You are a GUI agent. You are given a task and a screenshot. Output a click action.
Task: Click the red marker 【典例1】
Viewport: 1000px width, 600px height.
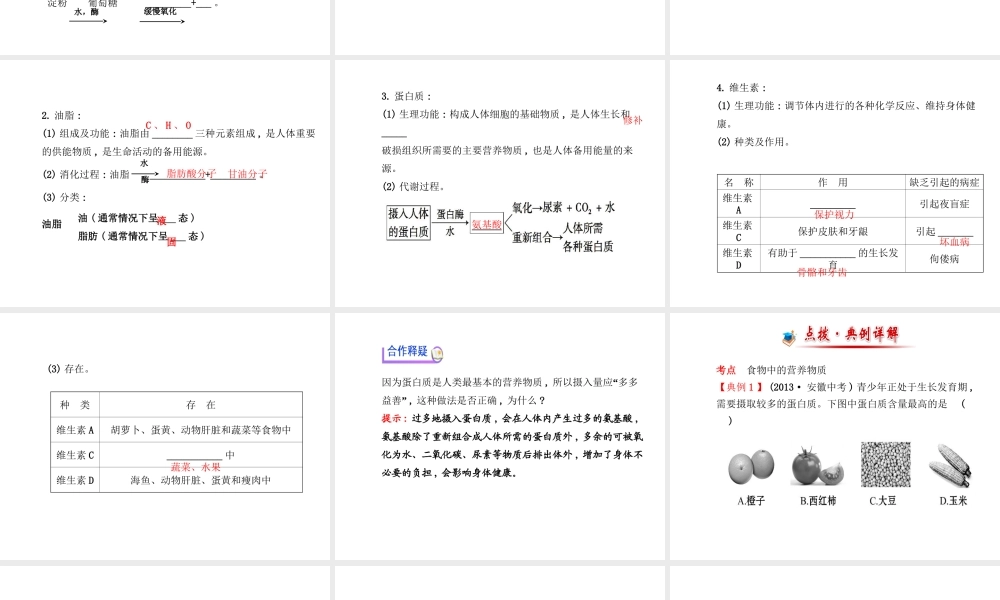tap(740, 387)
